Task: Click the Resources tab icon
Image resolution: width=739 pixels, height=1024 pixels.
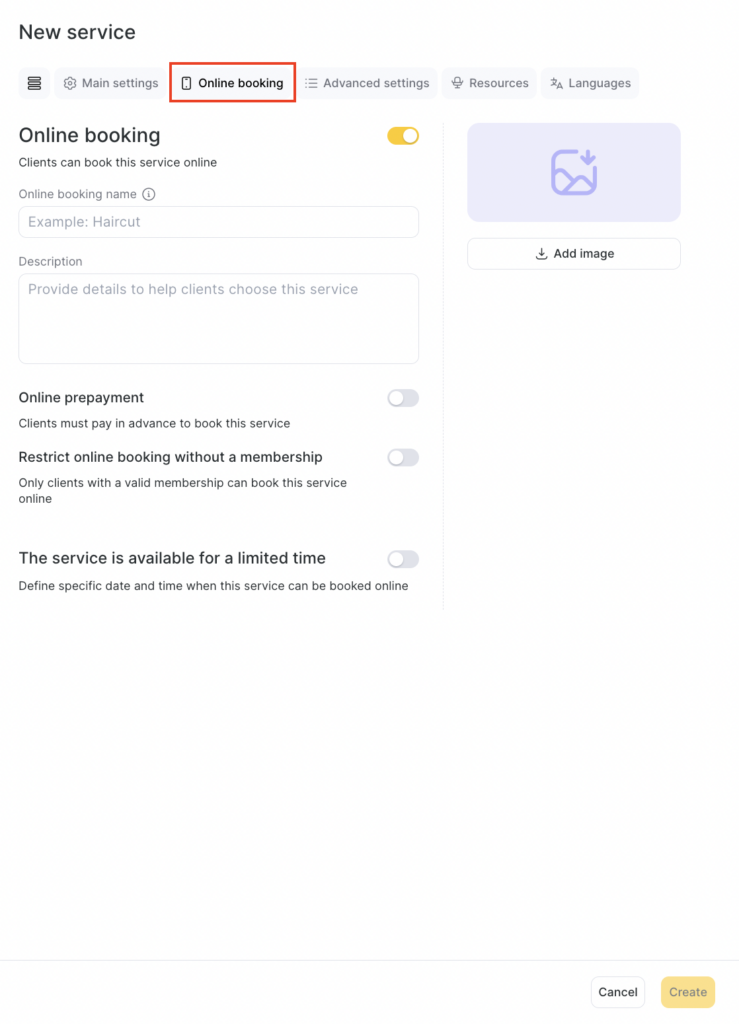Action: (x=457, y=83)
